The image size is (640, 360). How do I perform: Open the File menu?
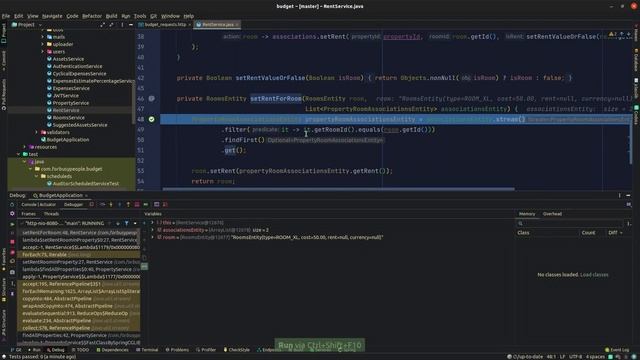click(x=6, y=16)
